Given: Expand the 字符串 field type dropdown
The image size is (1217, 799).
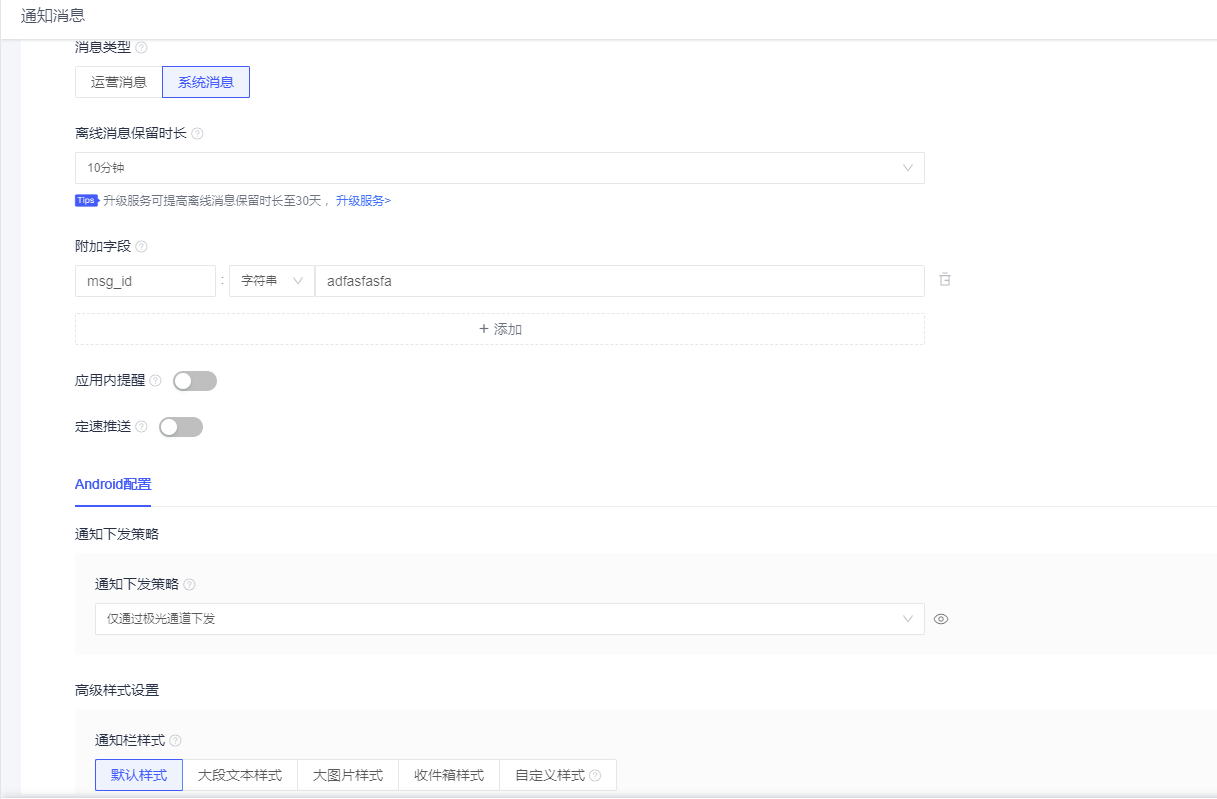Looking at the screenshot, I should coord(271,281).
